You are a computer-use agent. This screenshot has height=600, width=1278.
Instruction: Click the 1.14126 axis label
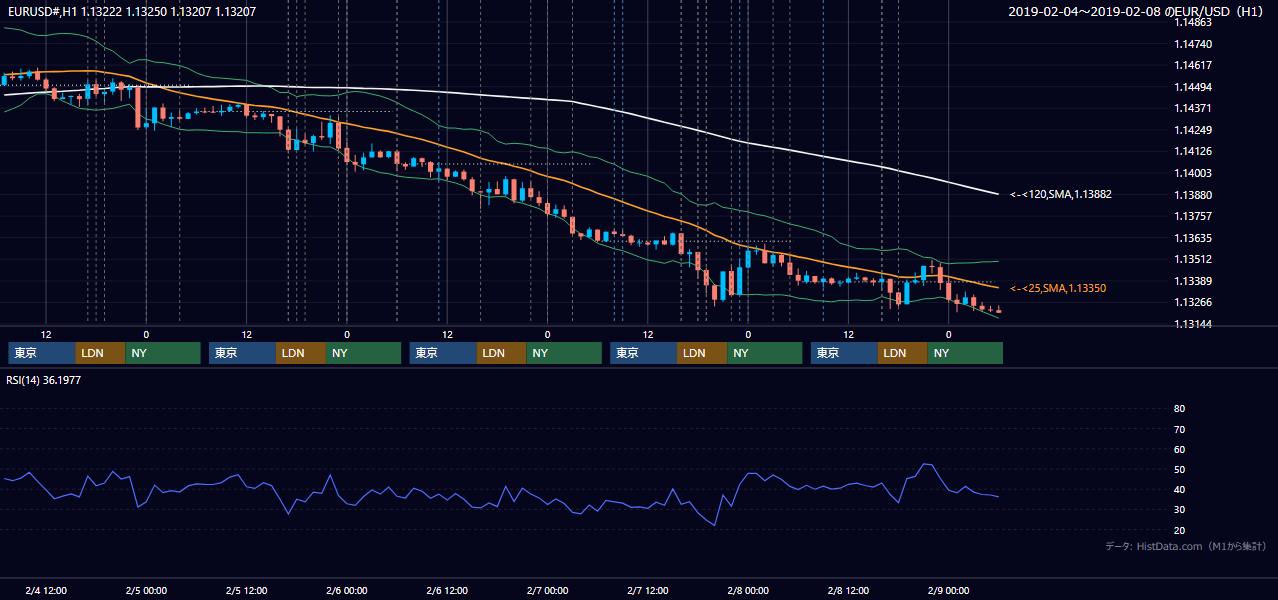tap(1193, 151)
